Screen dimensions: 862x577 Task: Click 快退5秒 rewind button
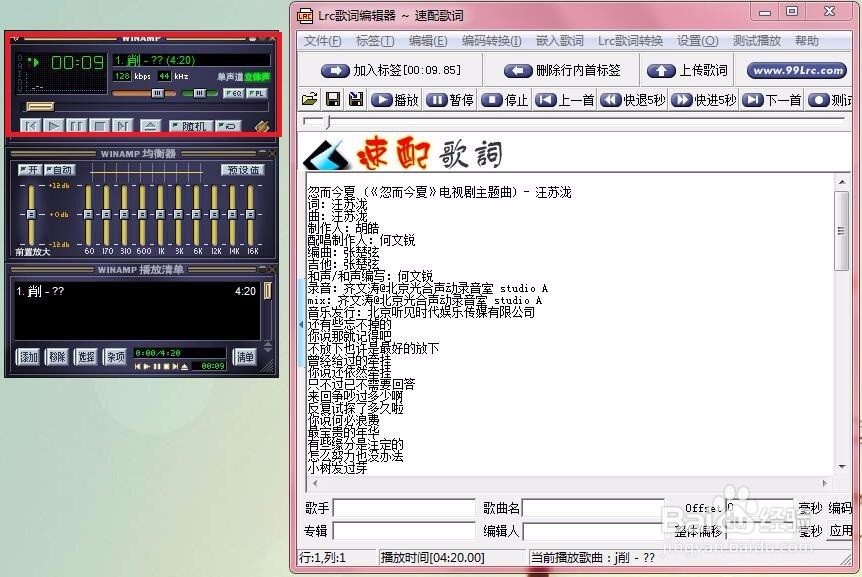[633, 100]
